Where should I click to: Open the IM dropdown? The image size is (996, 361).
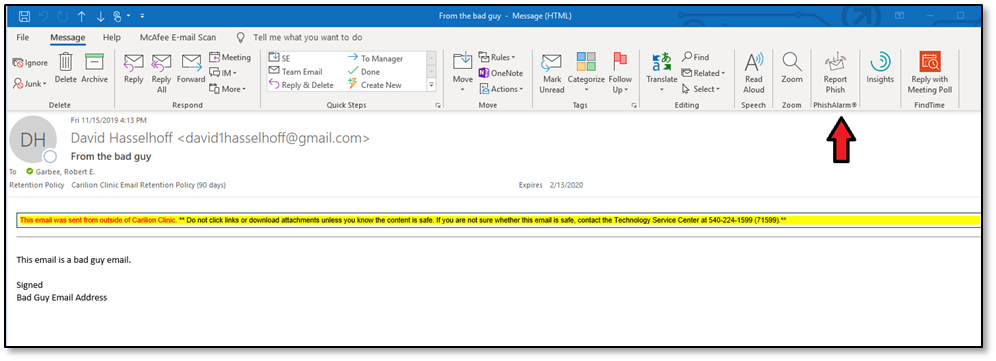click(223, 73)
